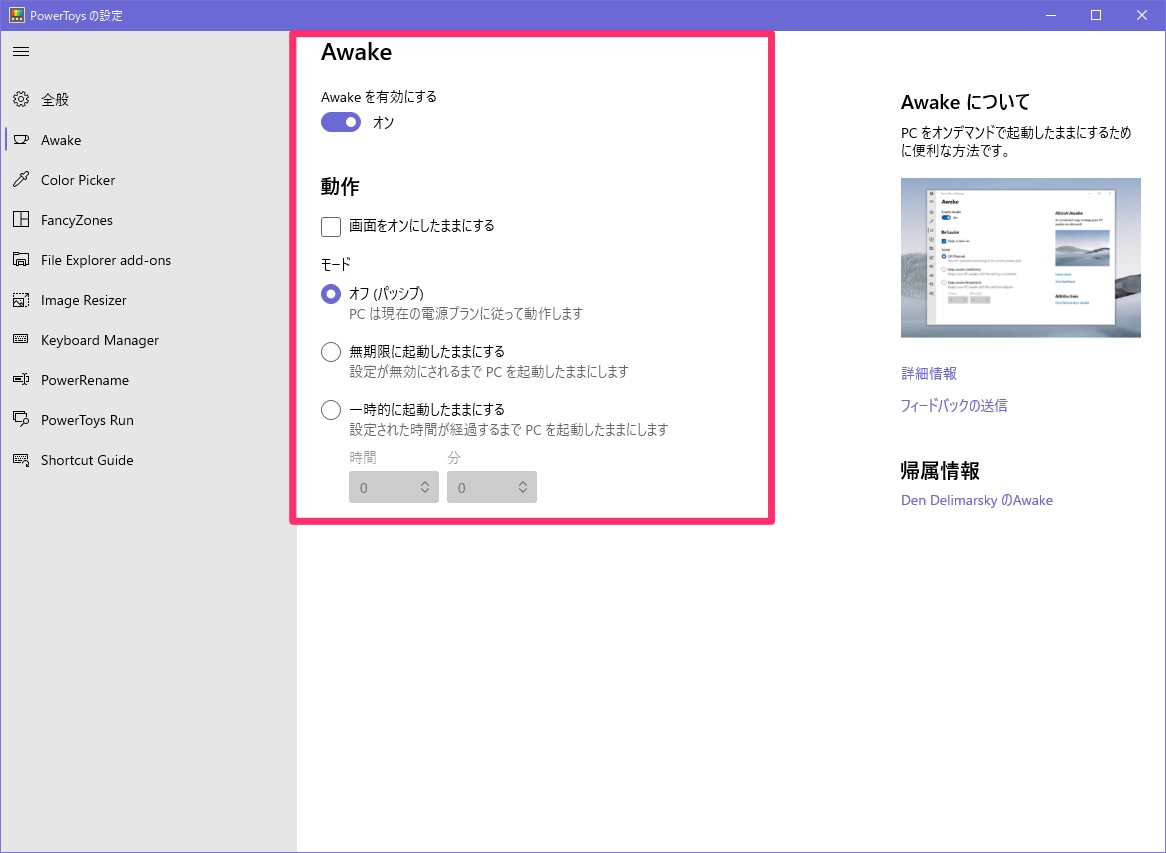1166x853 pixels.
Task: Click text PC は現在の電源プランに従って動作します
Action: 466,314
